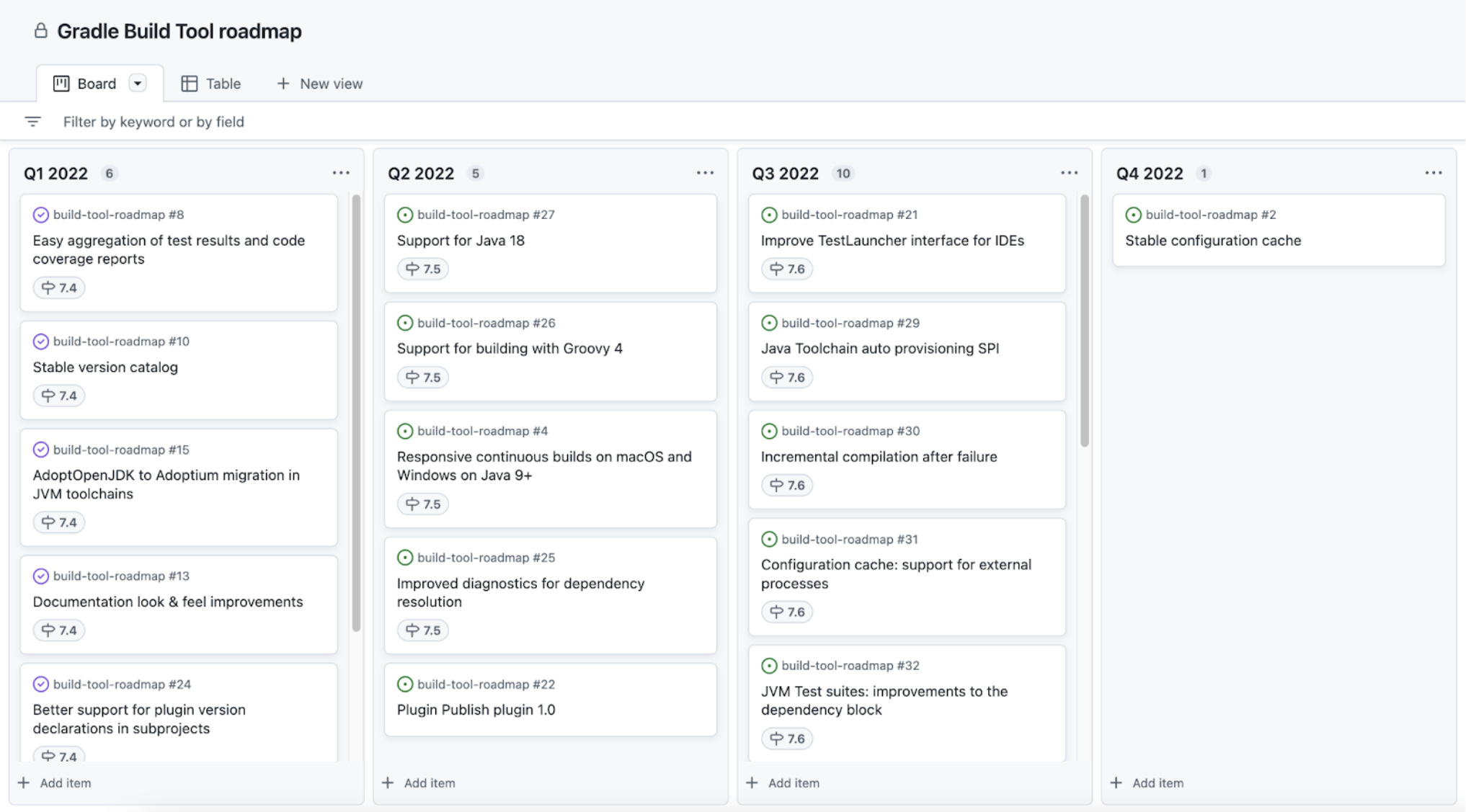Open Q3 2022 column three-dot menu
The width and height of the screenshot is (1466, 812).
click(x=1069, y=173)
